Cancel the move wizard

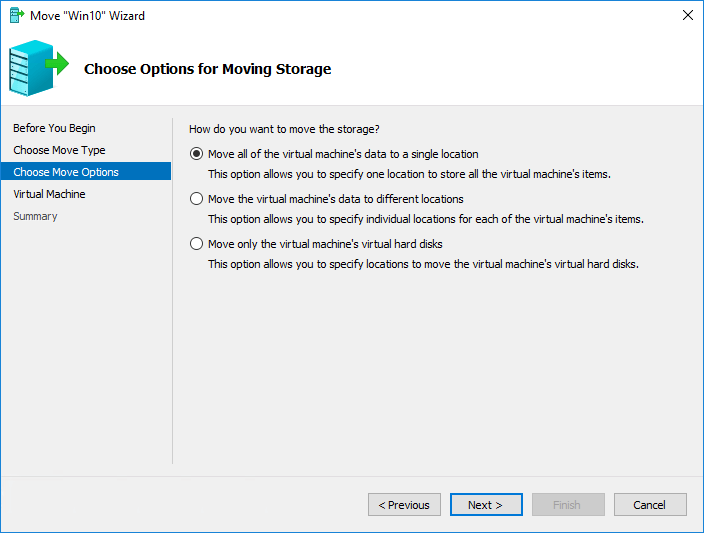pyautogui.click(x=650, y=505)
